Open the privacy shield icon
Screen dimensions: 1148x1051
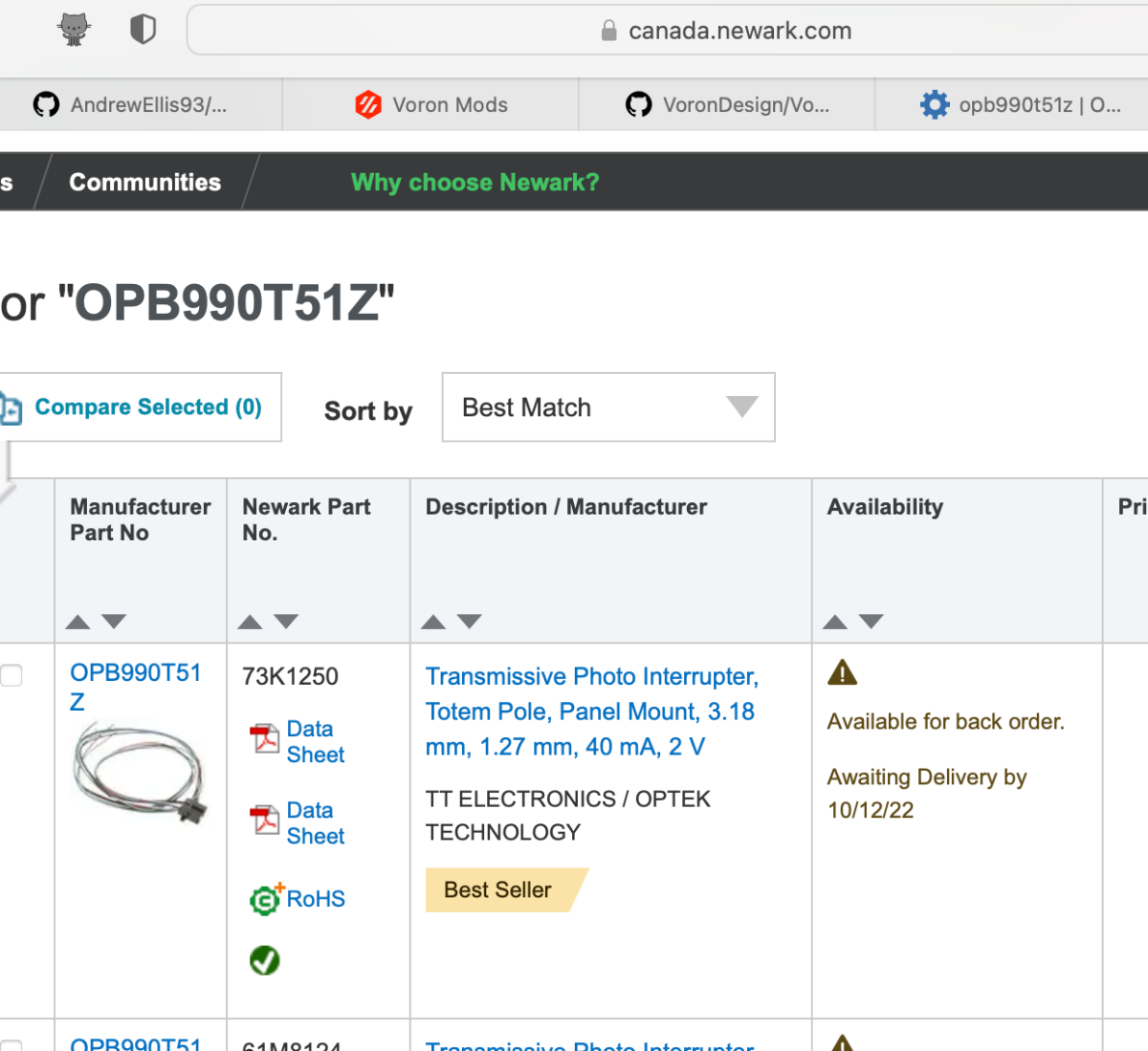tap(143, 30)
